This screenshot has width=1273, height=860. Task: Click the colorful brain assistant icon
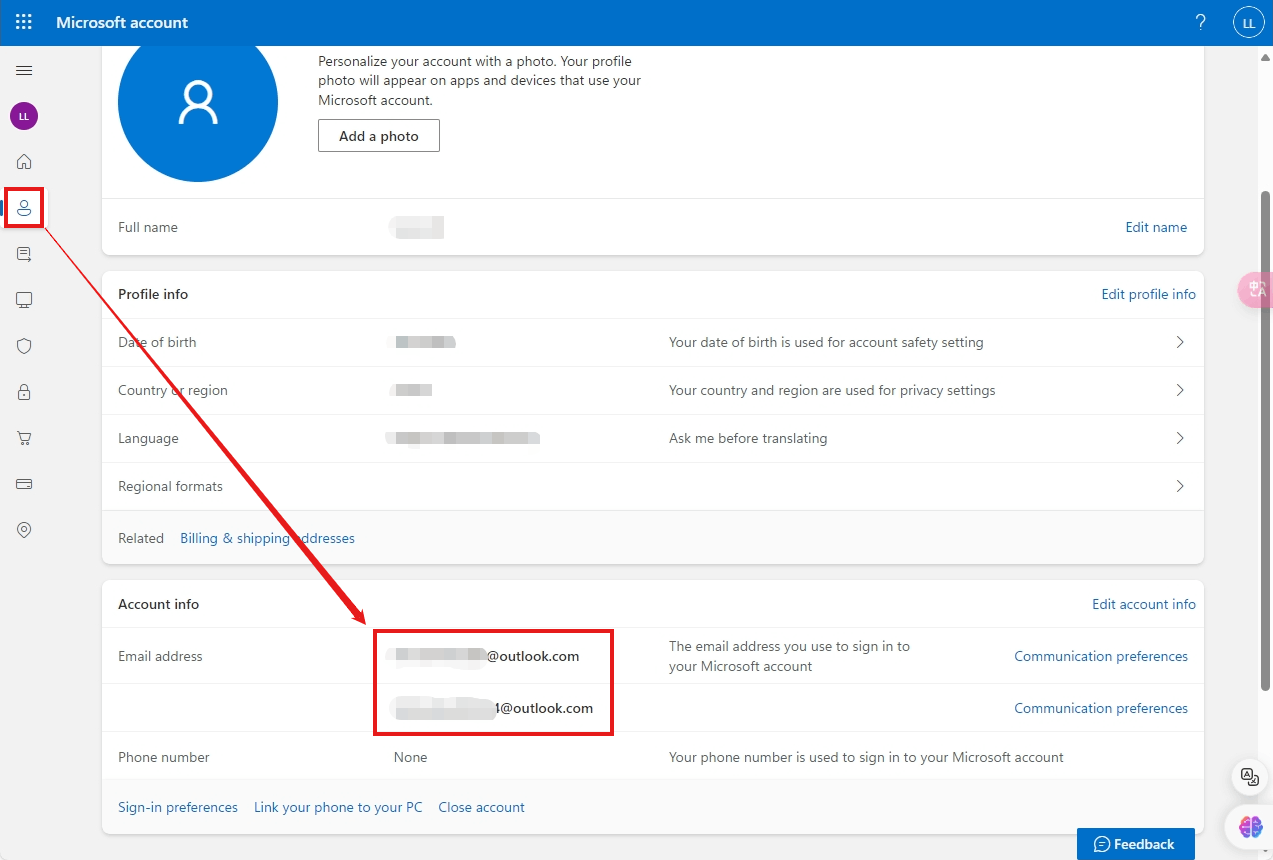pyautogui.click(x=1250, y=826)
